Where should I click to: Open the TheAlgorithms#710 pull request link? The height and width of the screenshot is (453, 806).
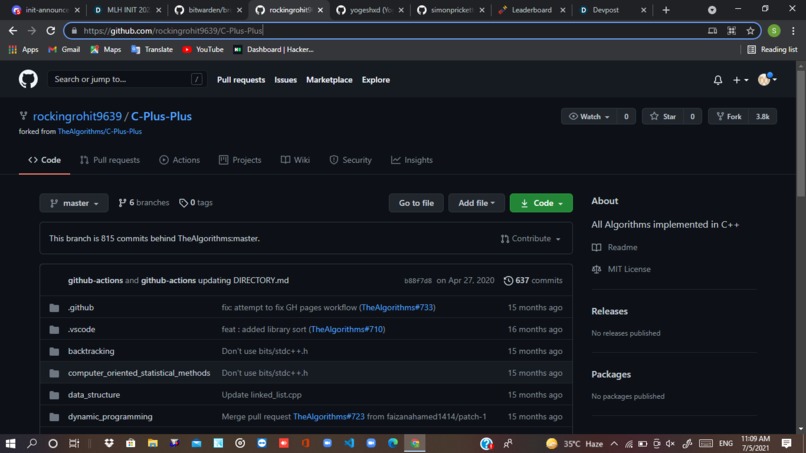click(347, 329)
